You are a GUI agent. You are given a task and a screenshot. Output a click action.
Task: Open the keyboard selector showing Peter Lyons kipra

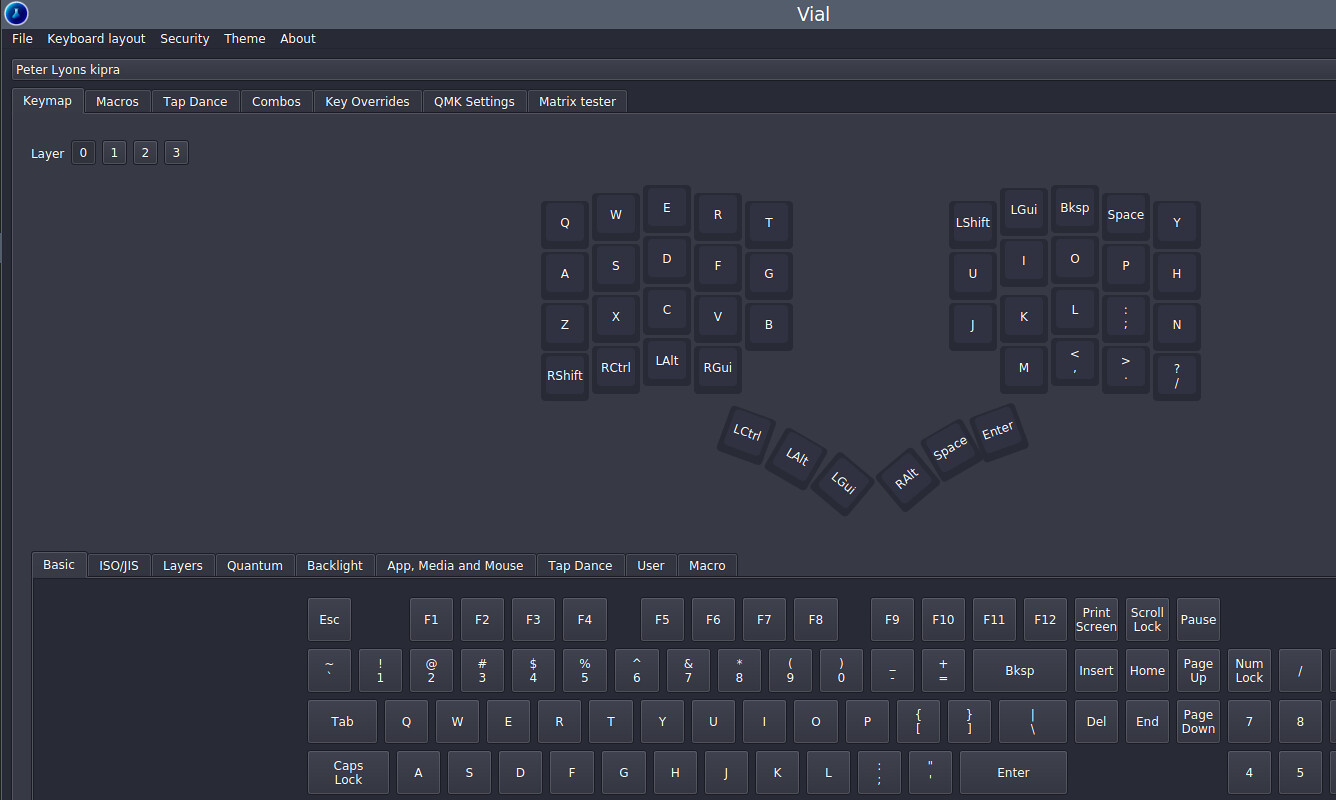tap(670, 70)
